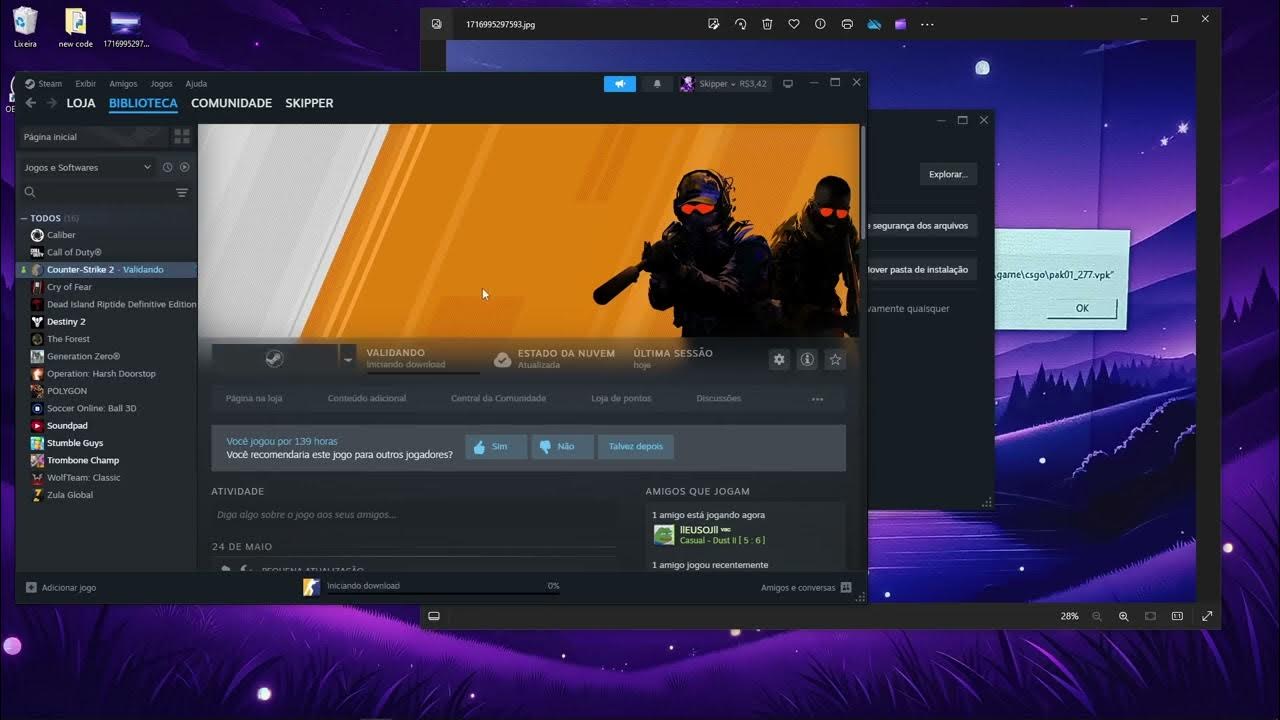Image resolution: width=1280 pixels, height=720 pixels.
Task: Click Não thumbs down button
Action: [562, 446]
